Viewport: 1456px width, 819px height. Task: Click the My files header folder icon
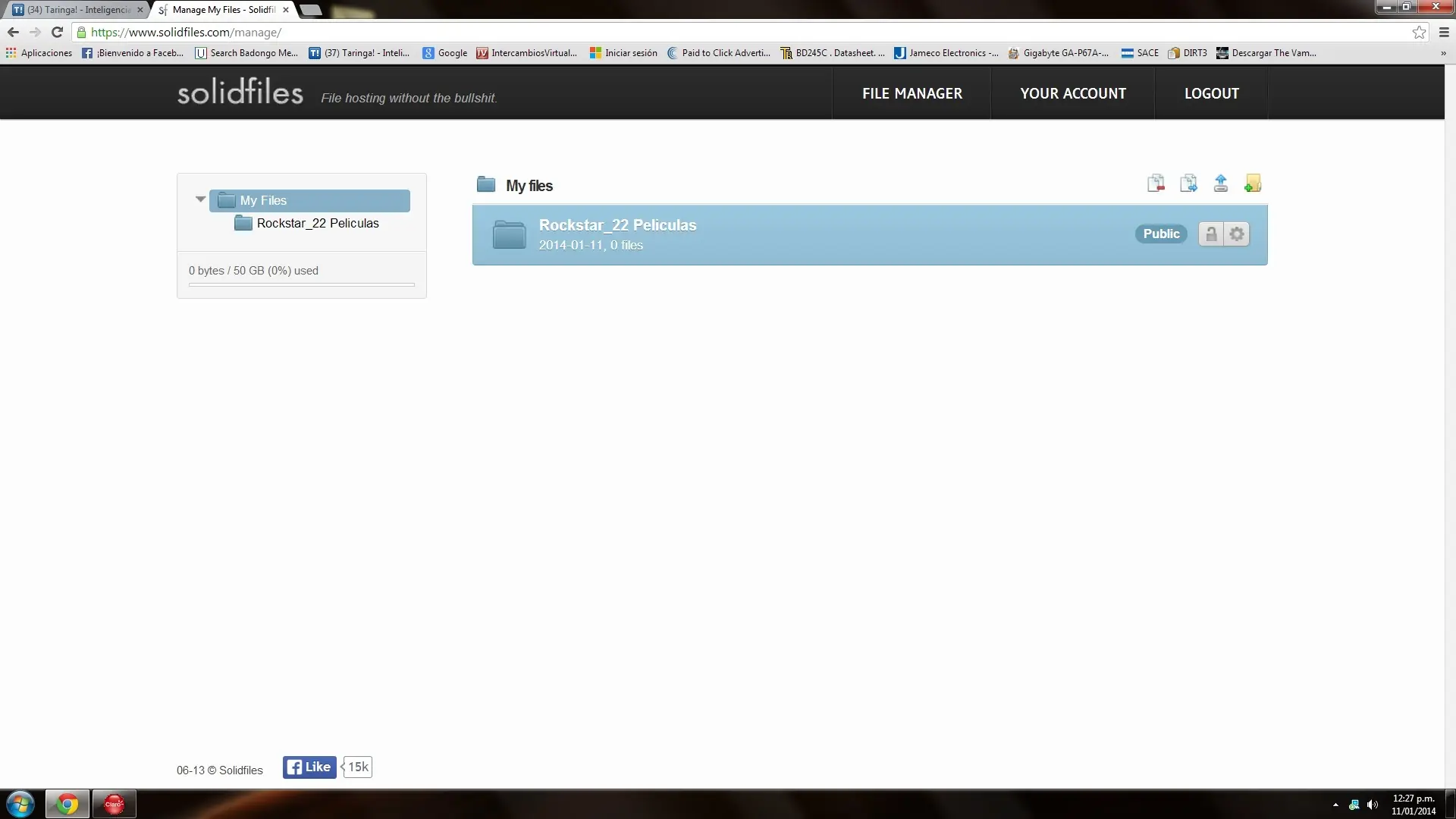[486, 184]
